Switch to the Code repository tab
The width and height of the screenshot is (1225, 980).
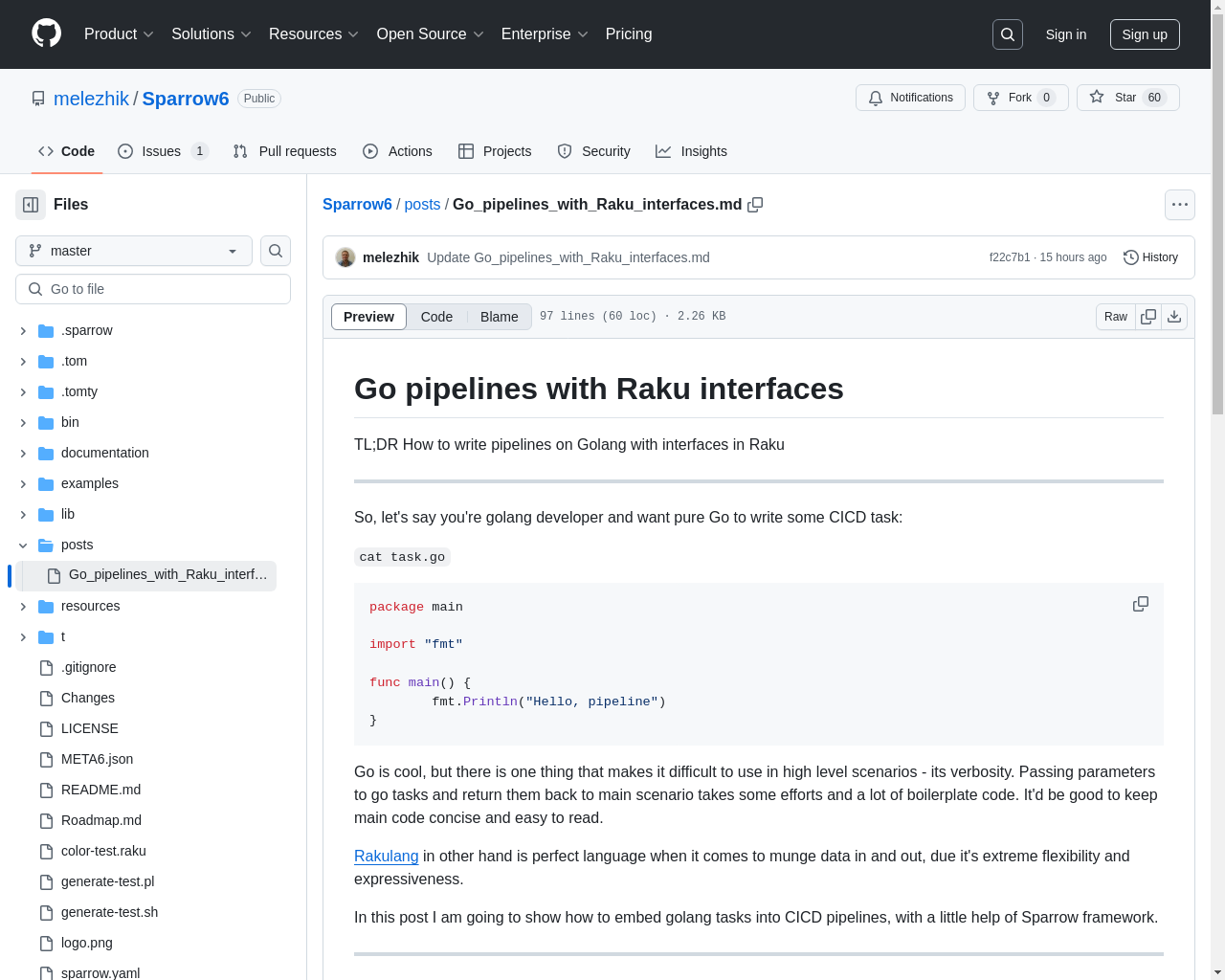(67, 151)
